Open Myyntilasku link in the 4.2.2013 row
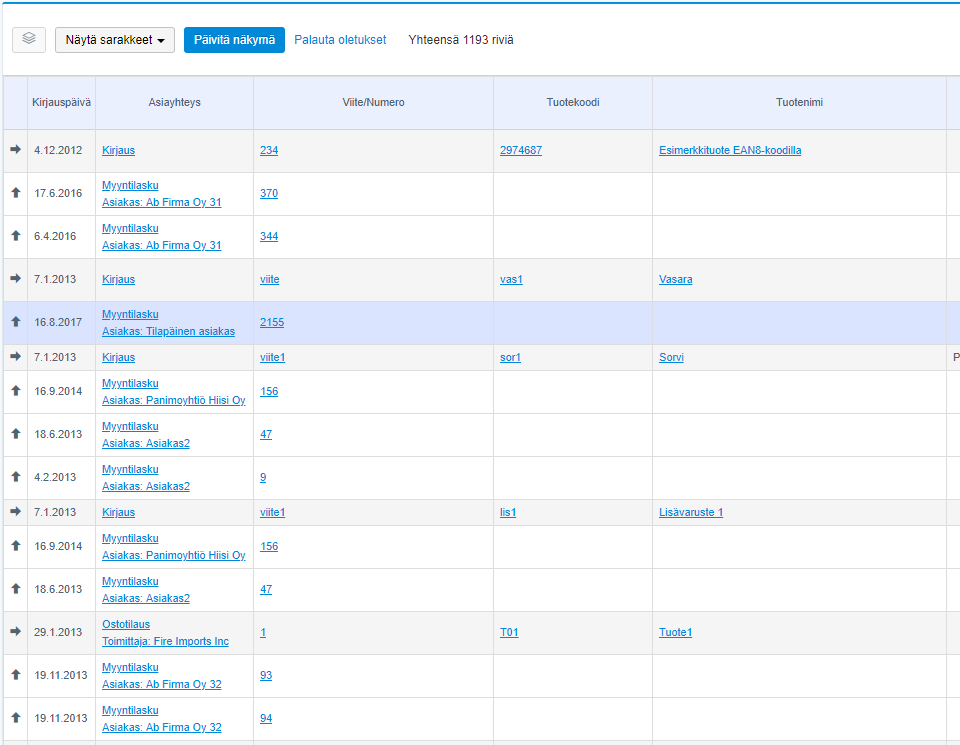 (x=130, y=470)
